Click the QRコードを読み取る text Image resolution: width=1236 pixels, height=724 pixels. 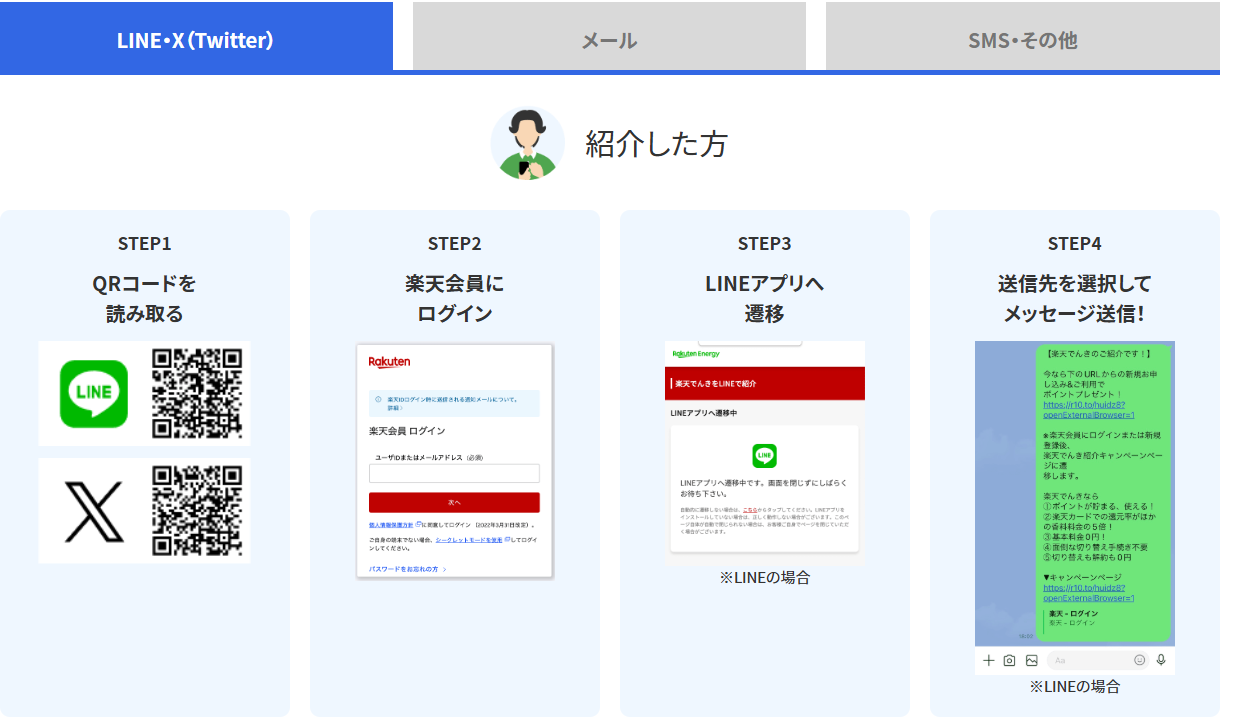[x=145, y=298]
